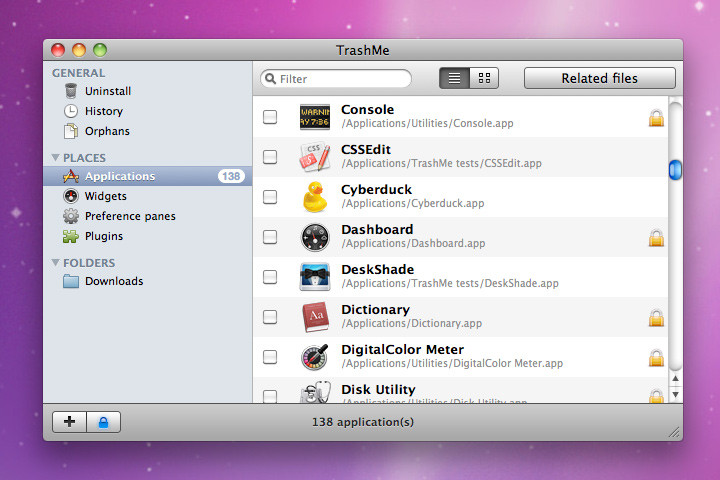Viewport: 720px width, 480px height.
Task: Click the DeskShade application name
Action: (x=377, y=270)
